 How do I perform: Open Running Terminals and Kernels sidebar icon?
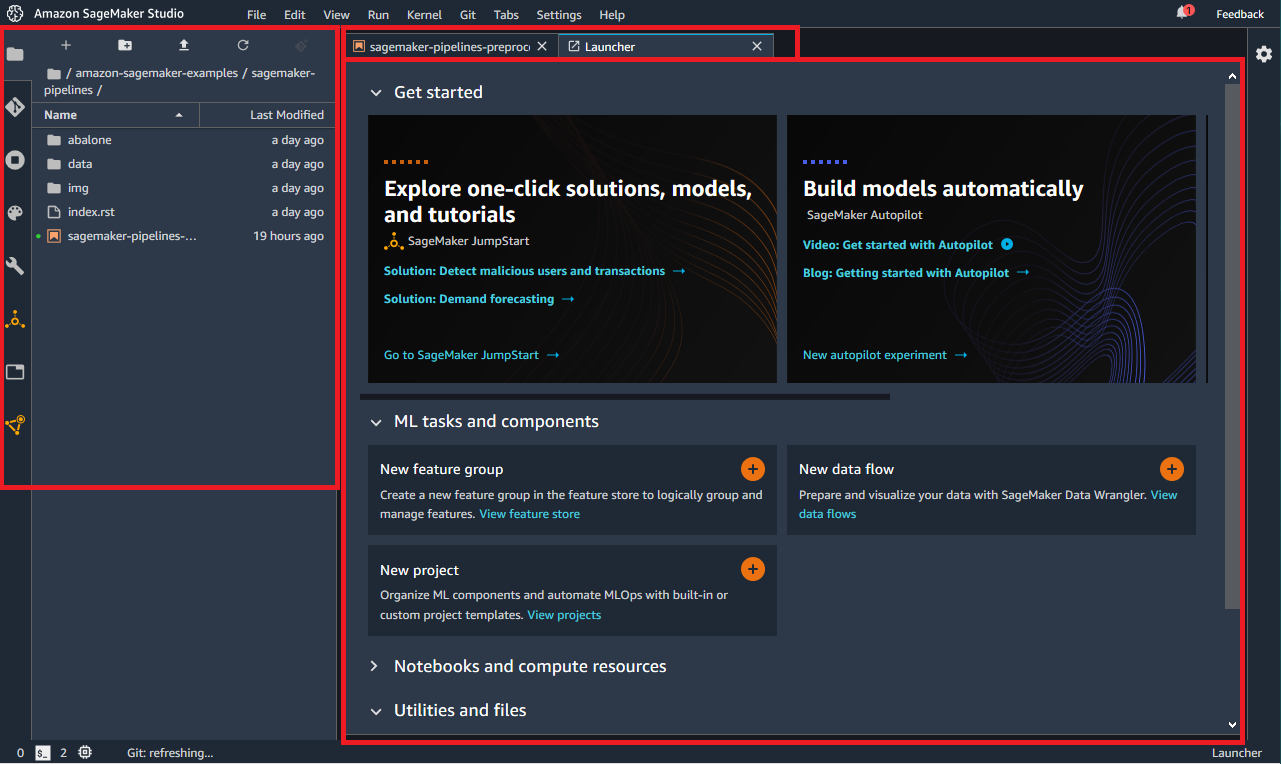click(15, 160)
